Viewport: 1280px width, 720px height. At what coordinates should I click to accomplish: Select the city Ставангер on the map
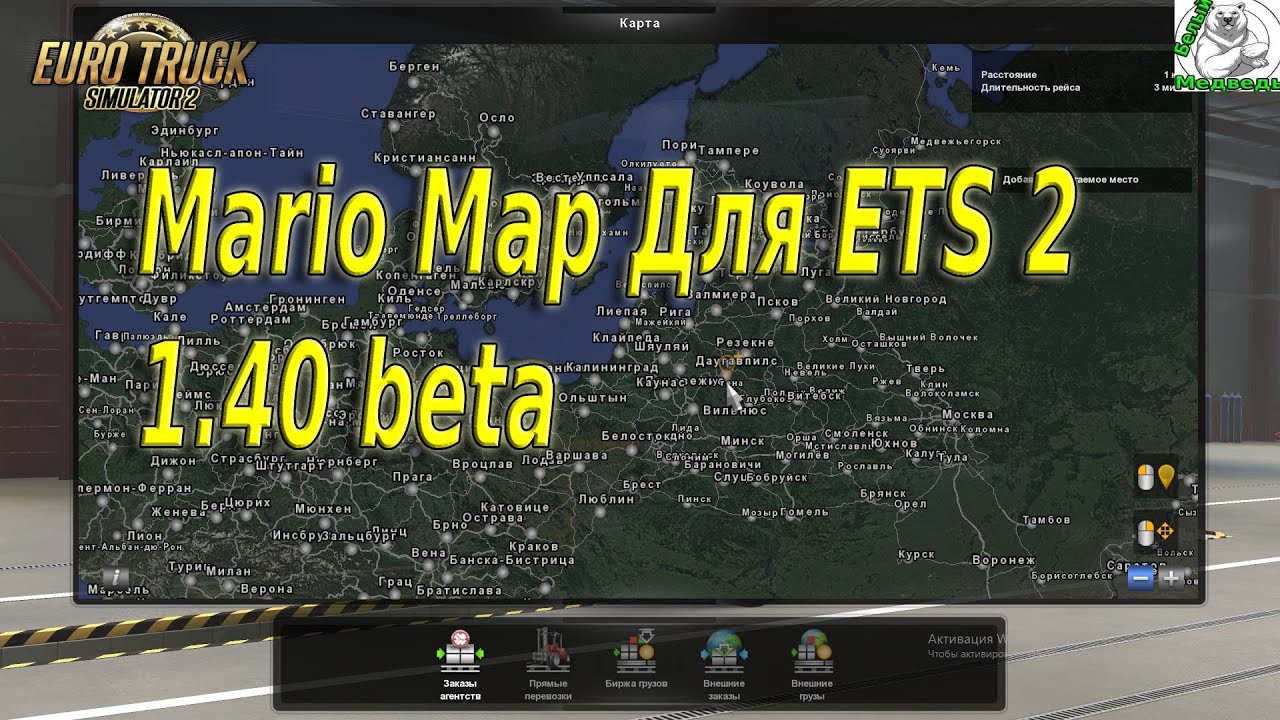(398, 114)
